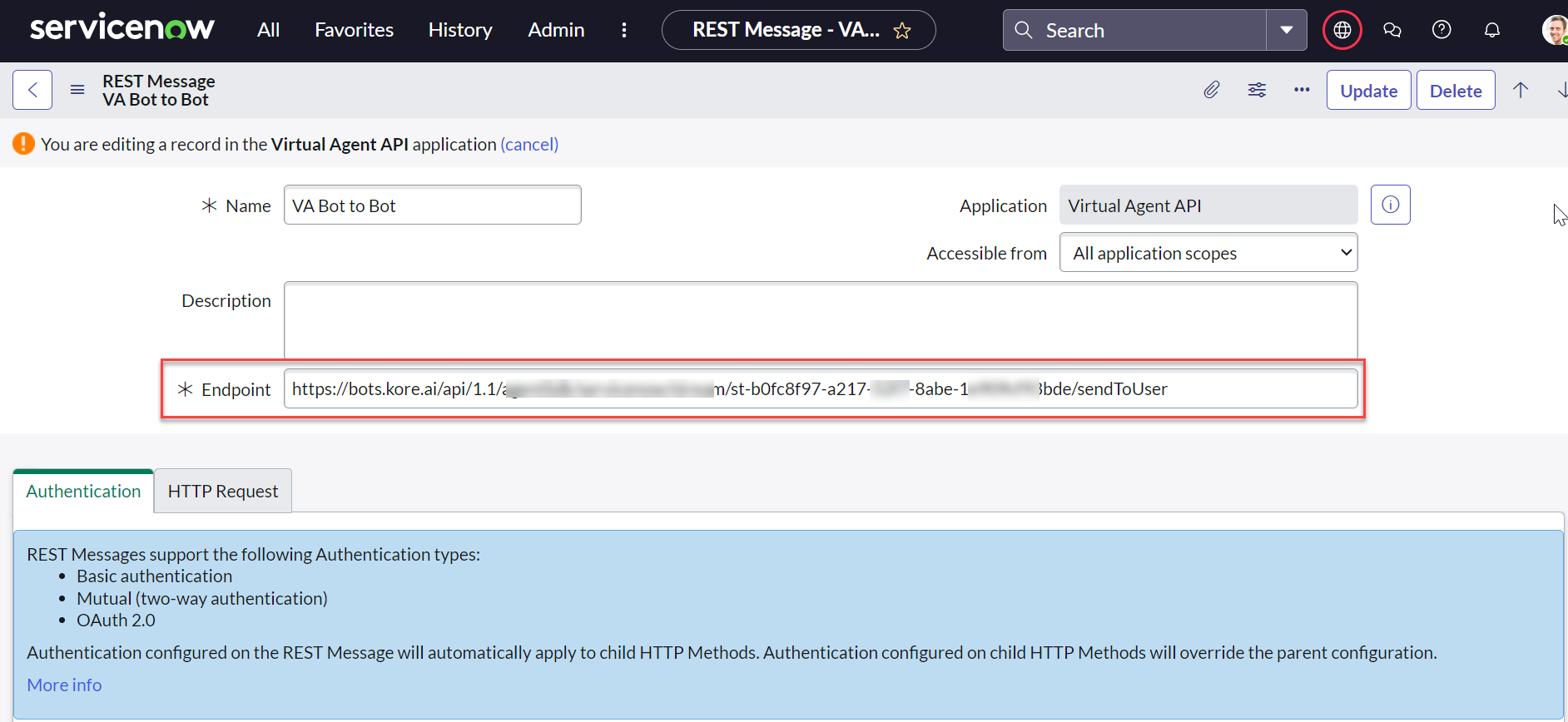
Task: Open the more options ellipsis in form header
Action: tap(1302, 90)
